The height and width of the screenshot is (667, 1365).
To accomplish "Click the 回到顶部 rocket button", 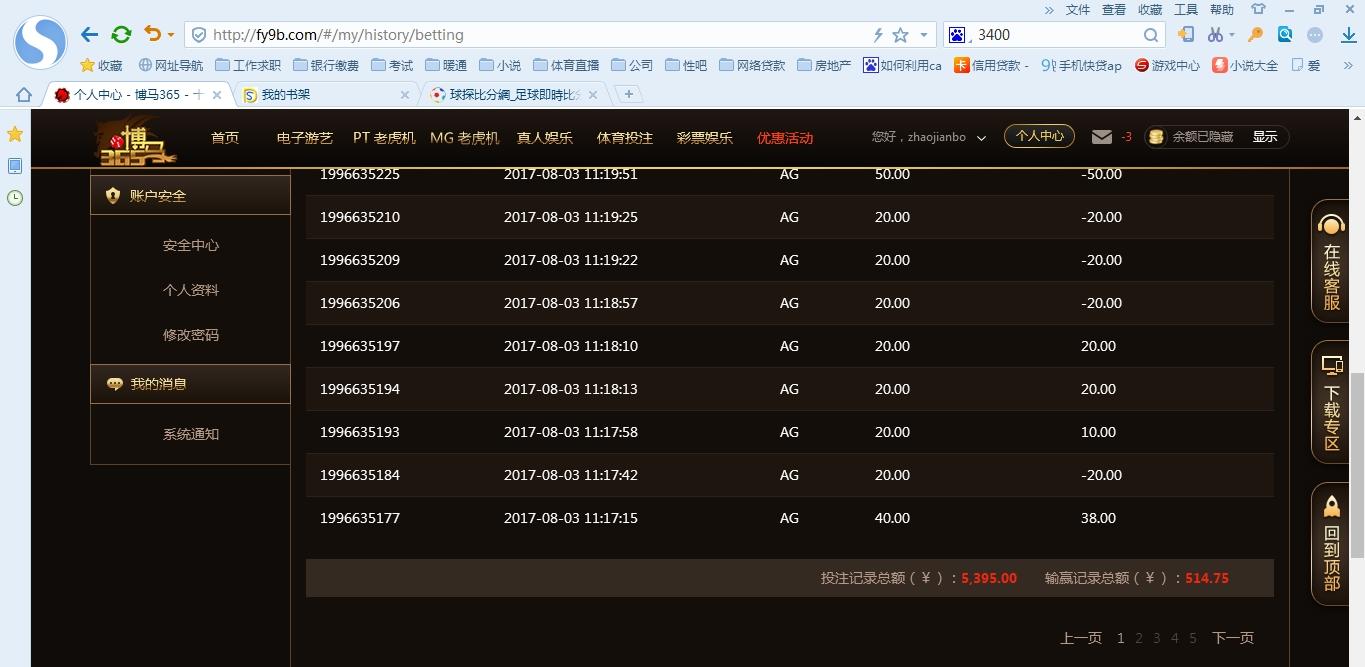I will (1331, 544).
